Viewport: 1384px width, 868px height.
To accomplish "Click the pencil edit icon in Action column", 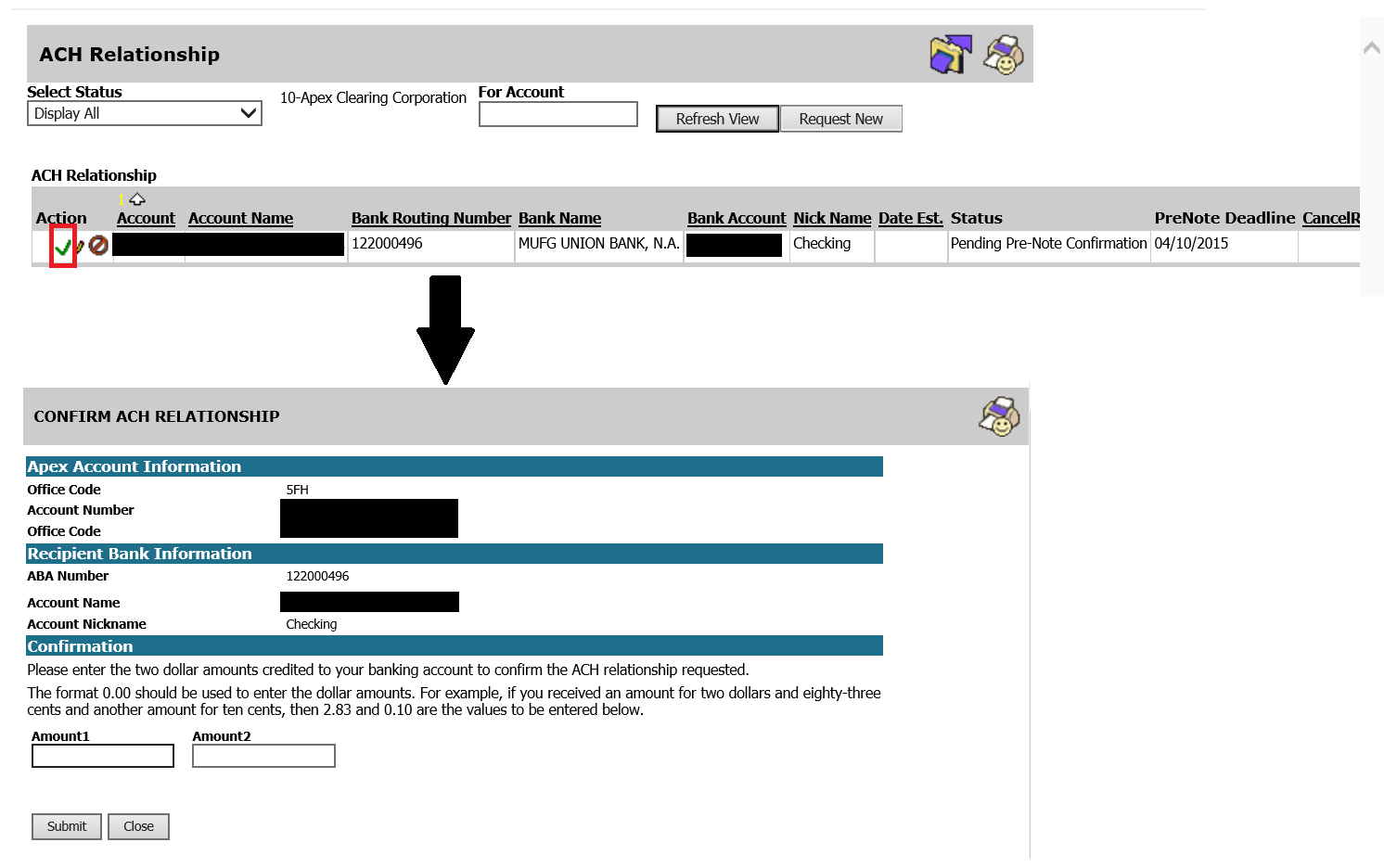I will pyautogui.click(x=80, y=247).
